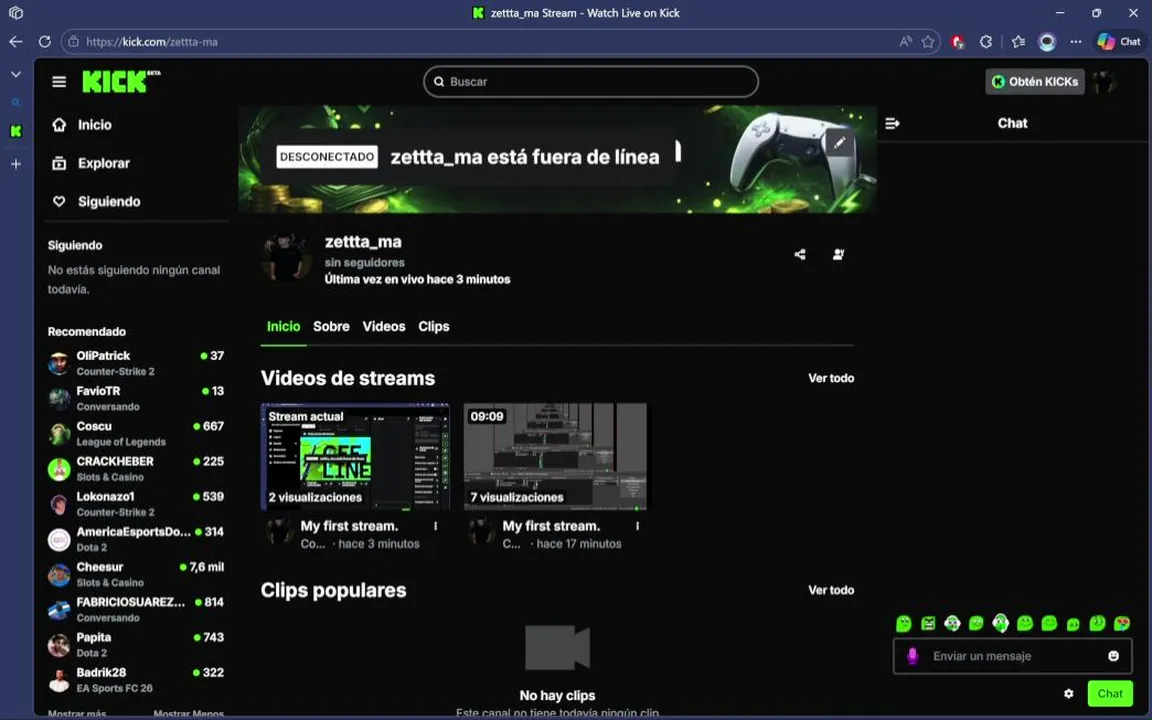This screenshot has height=720, width=1152.
Task: Open options for video posted 3 minutes ago
Action: point(436,526)
